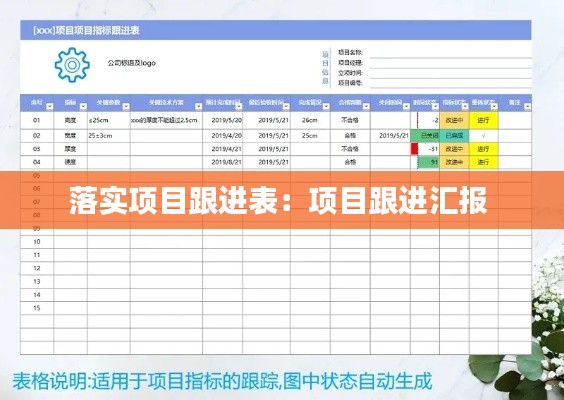Image resolution: width=564 pixels, height=400 pixels.
Task: Expand the 完成情况 filter dropdown
Action: (x=326, y=106)
